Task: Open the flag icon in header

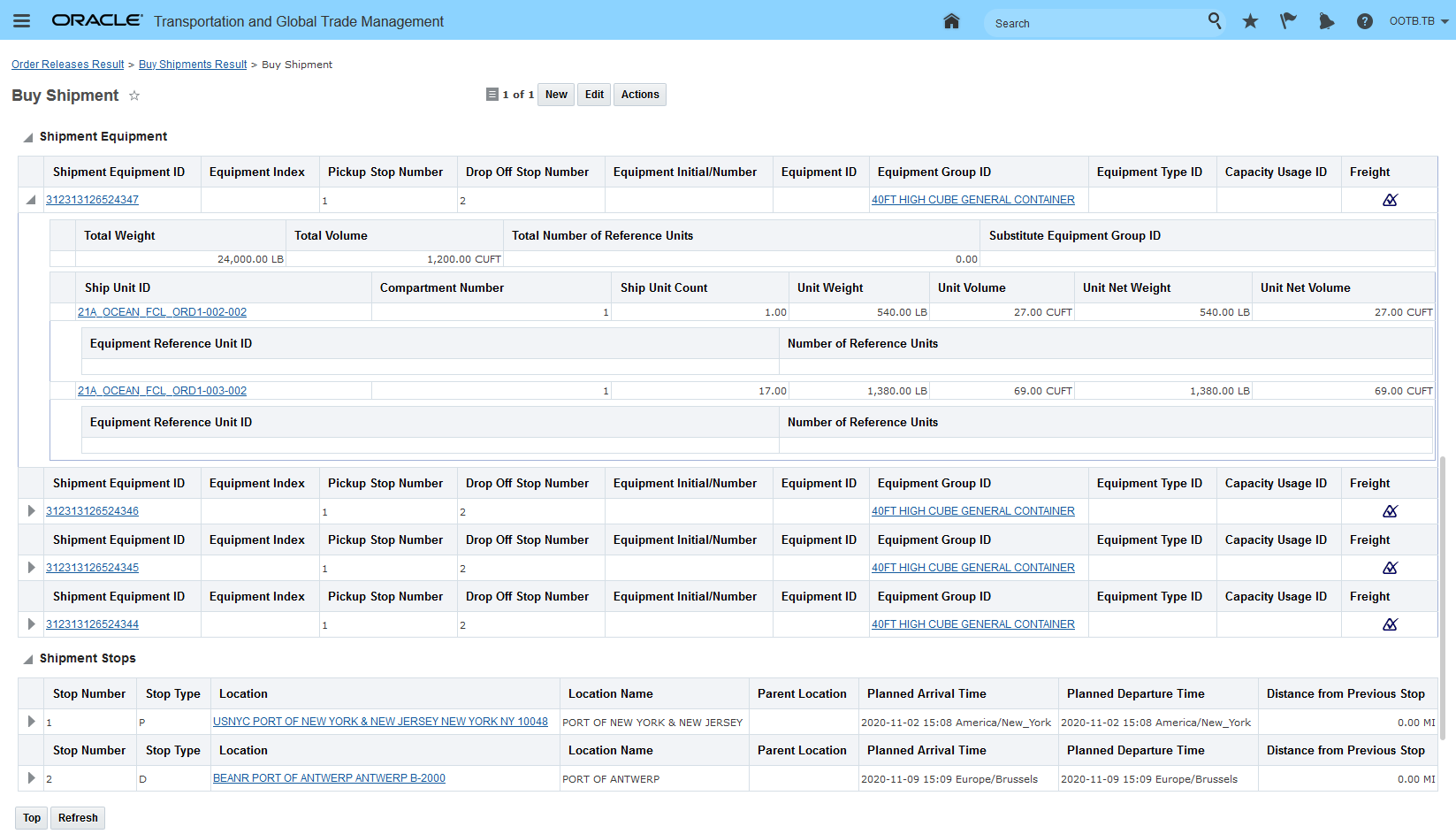Action: pyautogui.click(x=1288, y=21)
